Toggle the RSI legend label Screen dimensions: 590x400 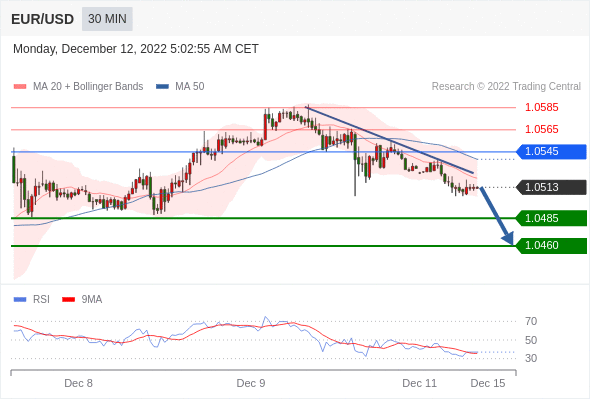41,300
